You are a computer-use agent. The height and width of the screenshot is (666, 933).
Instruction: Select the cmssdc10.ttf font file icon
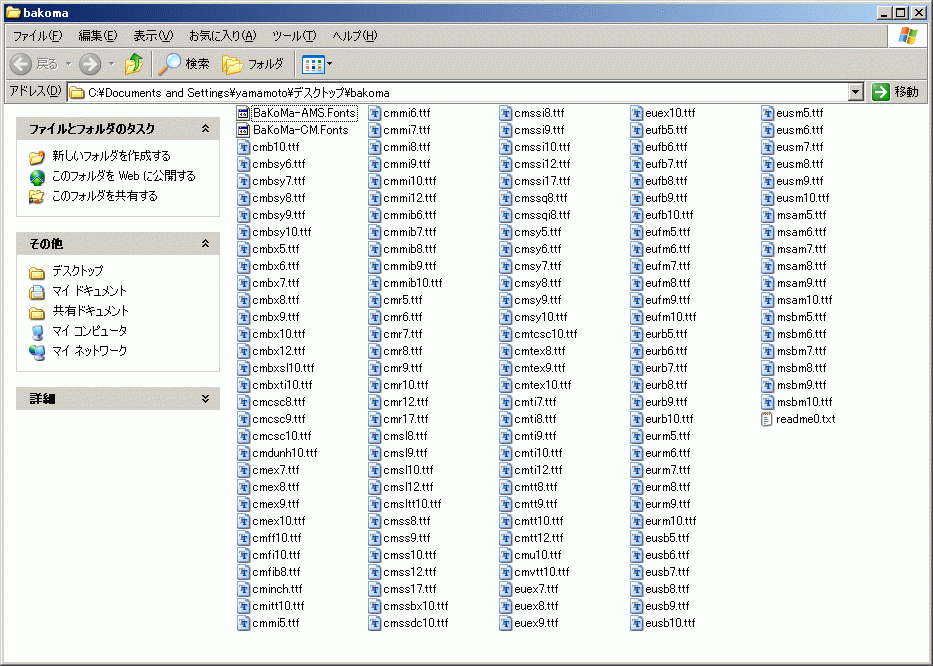click(x=374, y=623)
